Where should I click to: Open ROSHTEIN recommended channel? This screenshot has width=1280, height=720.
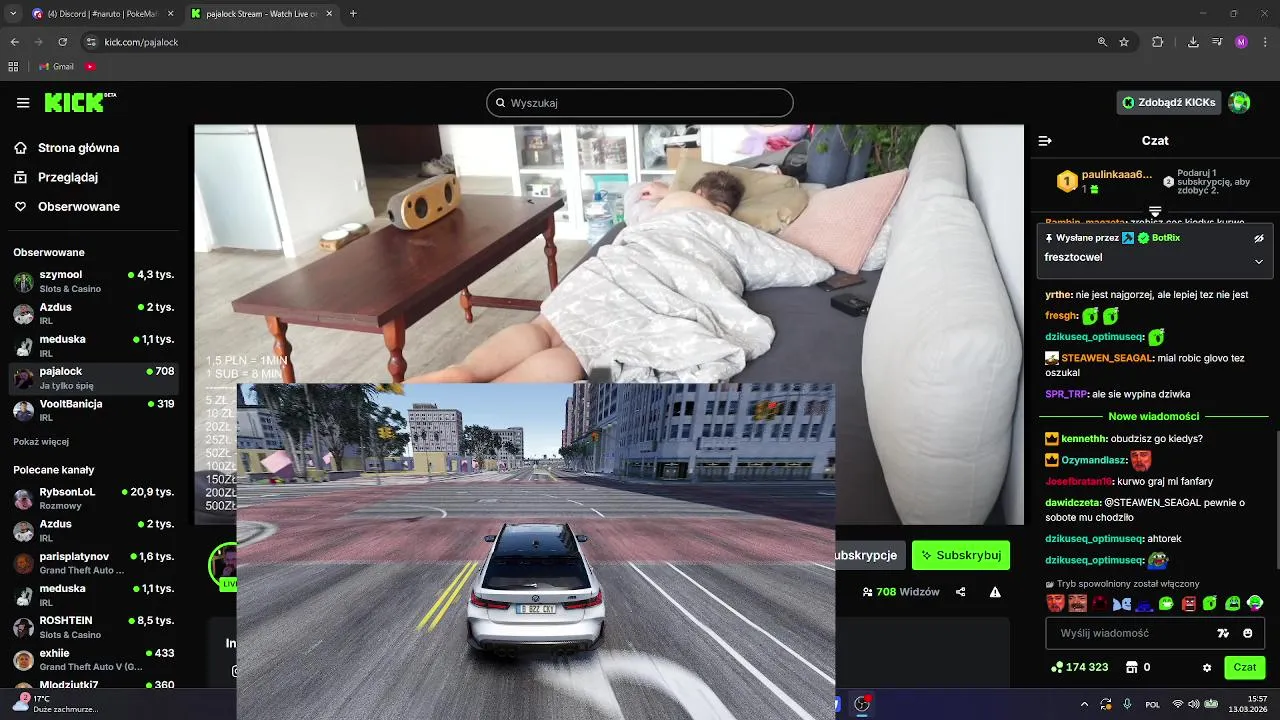pyautogui.click(x=93, y=627)
